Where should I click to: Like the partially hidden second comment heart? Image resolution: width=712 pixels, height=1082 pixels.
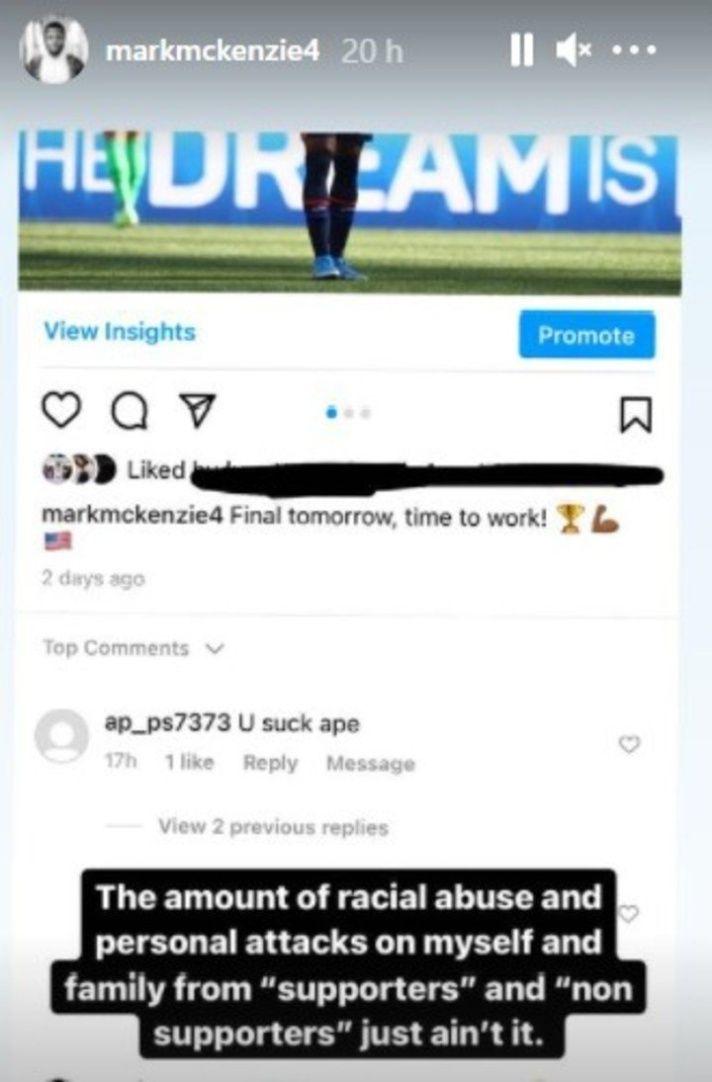point(628,913)
